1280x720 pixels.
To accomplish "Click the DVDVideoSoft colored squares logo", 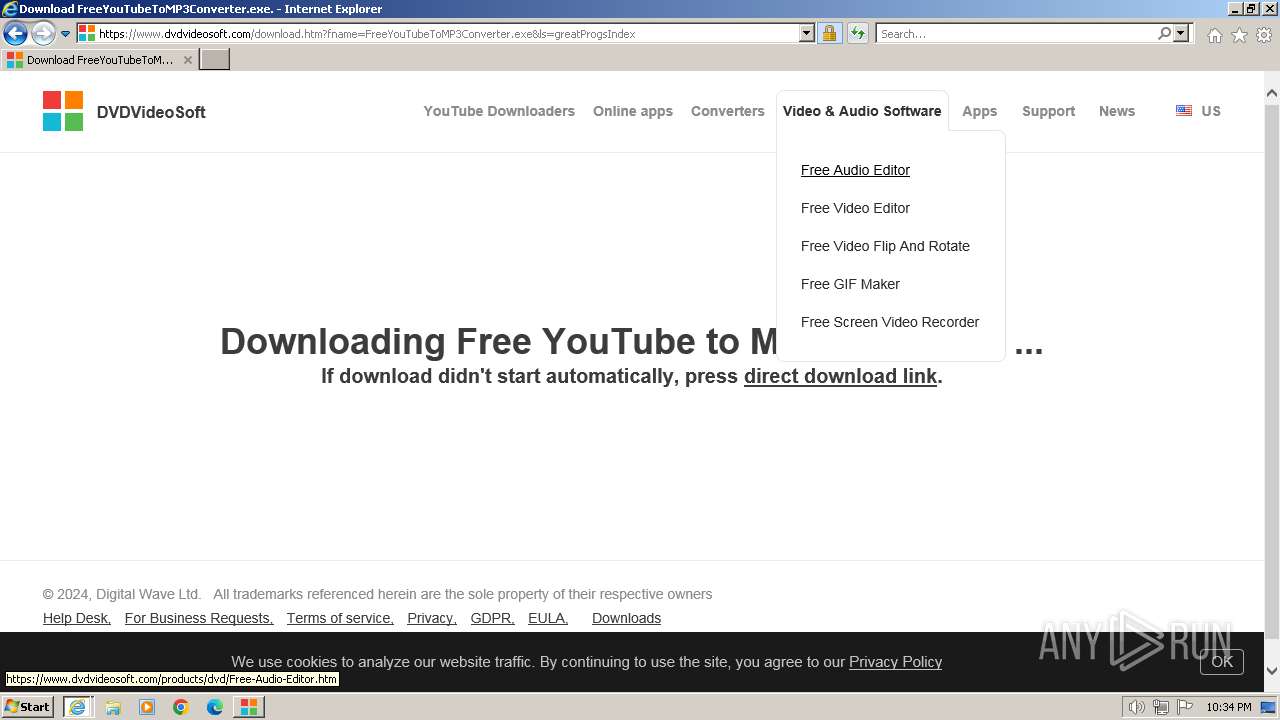I will coord(63,111).
